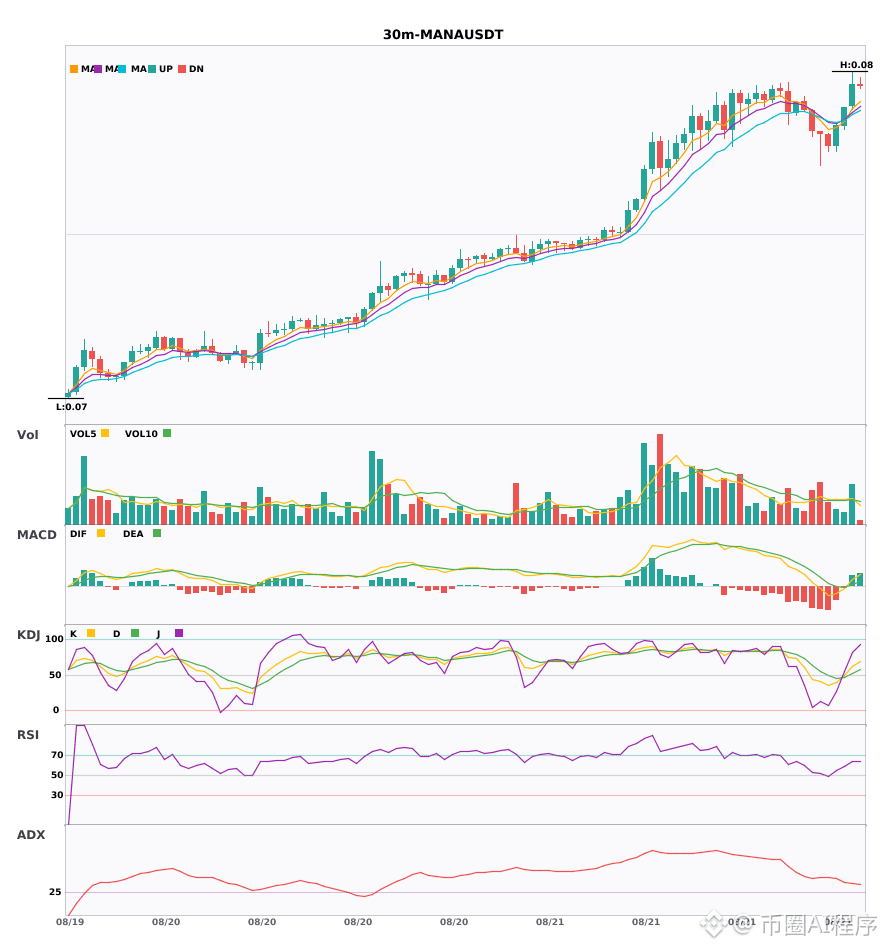This screenshot has height=950, width=885.
Task: Click the H:0.08 high price label
Action: coord(856,65)
